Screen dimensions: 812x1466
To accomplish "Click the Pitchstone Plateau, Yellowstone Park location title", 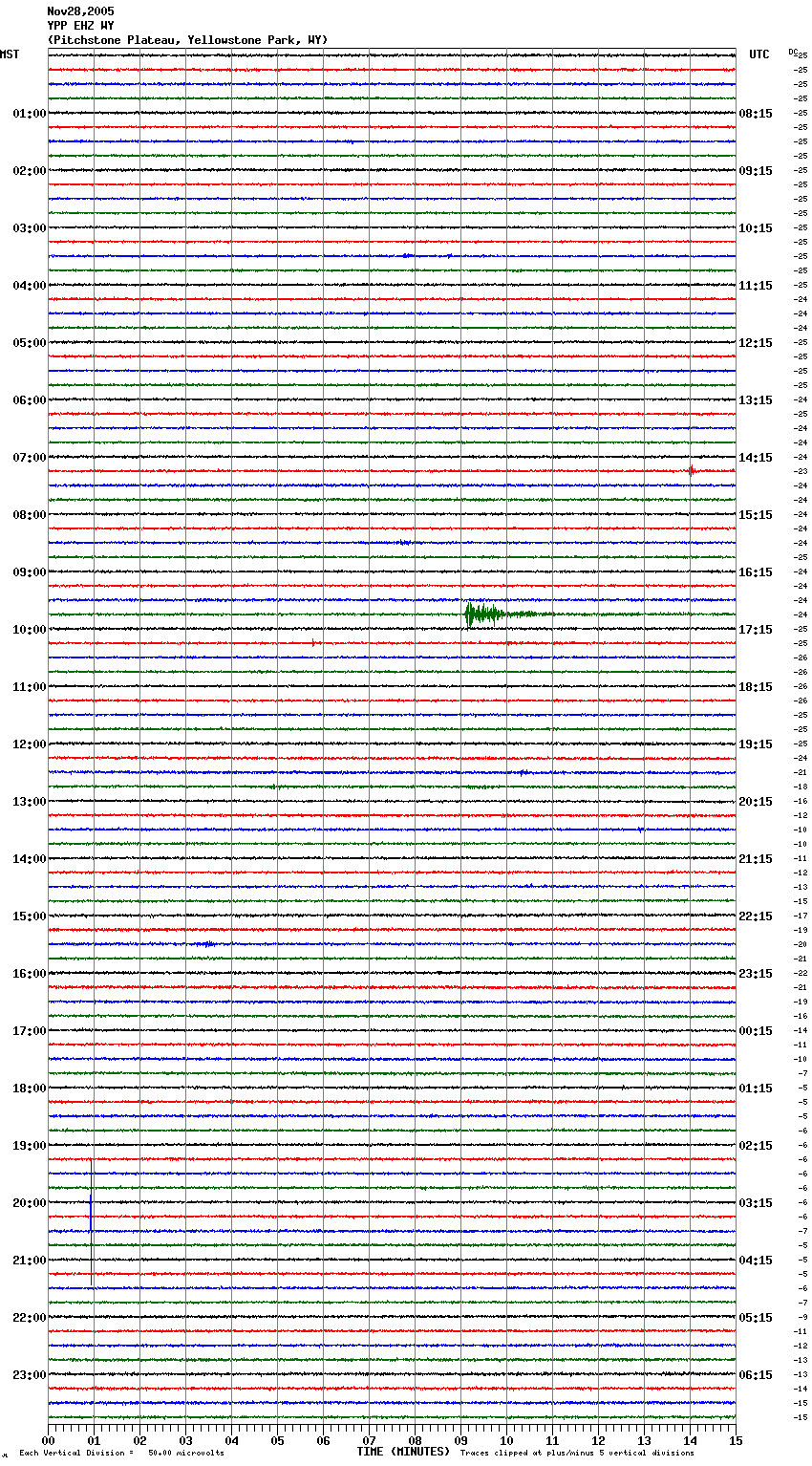I will pos(187,40).
